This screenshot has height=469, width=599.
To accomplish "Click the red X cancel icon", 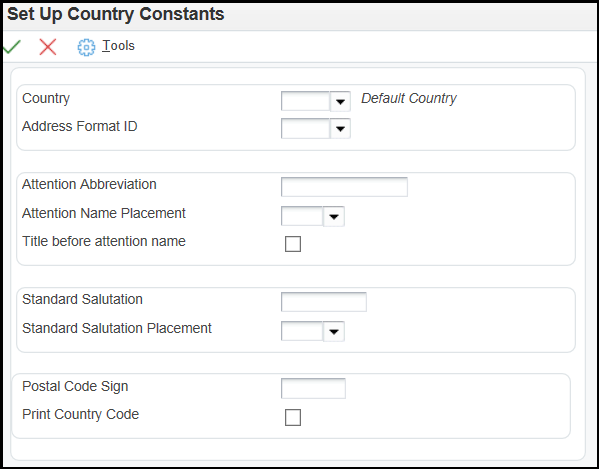I will pos(48,47).
